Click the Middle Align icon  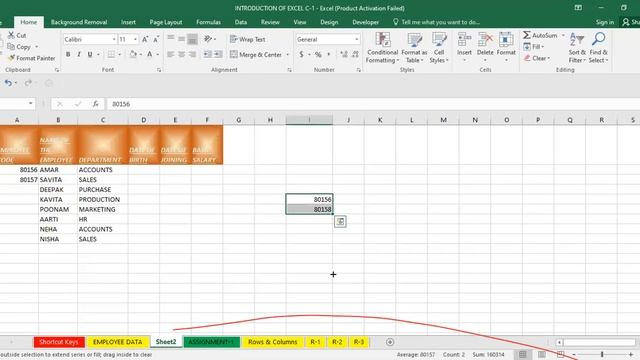182,39
